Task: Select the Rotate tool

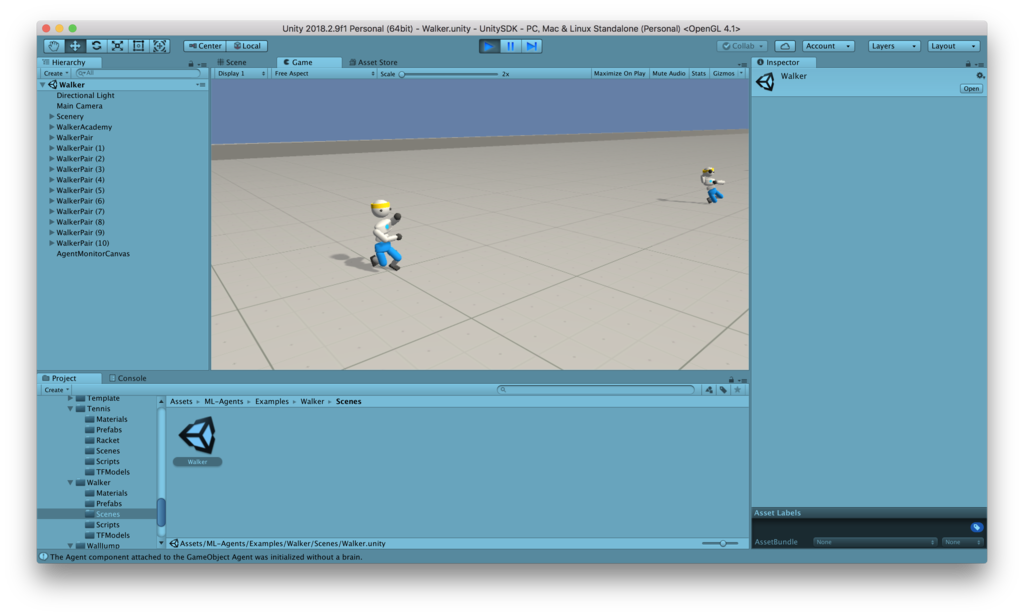Action: (x=96, y=46)
